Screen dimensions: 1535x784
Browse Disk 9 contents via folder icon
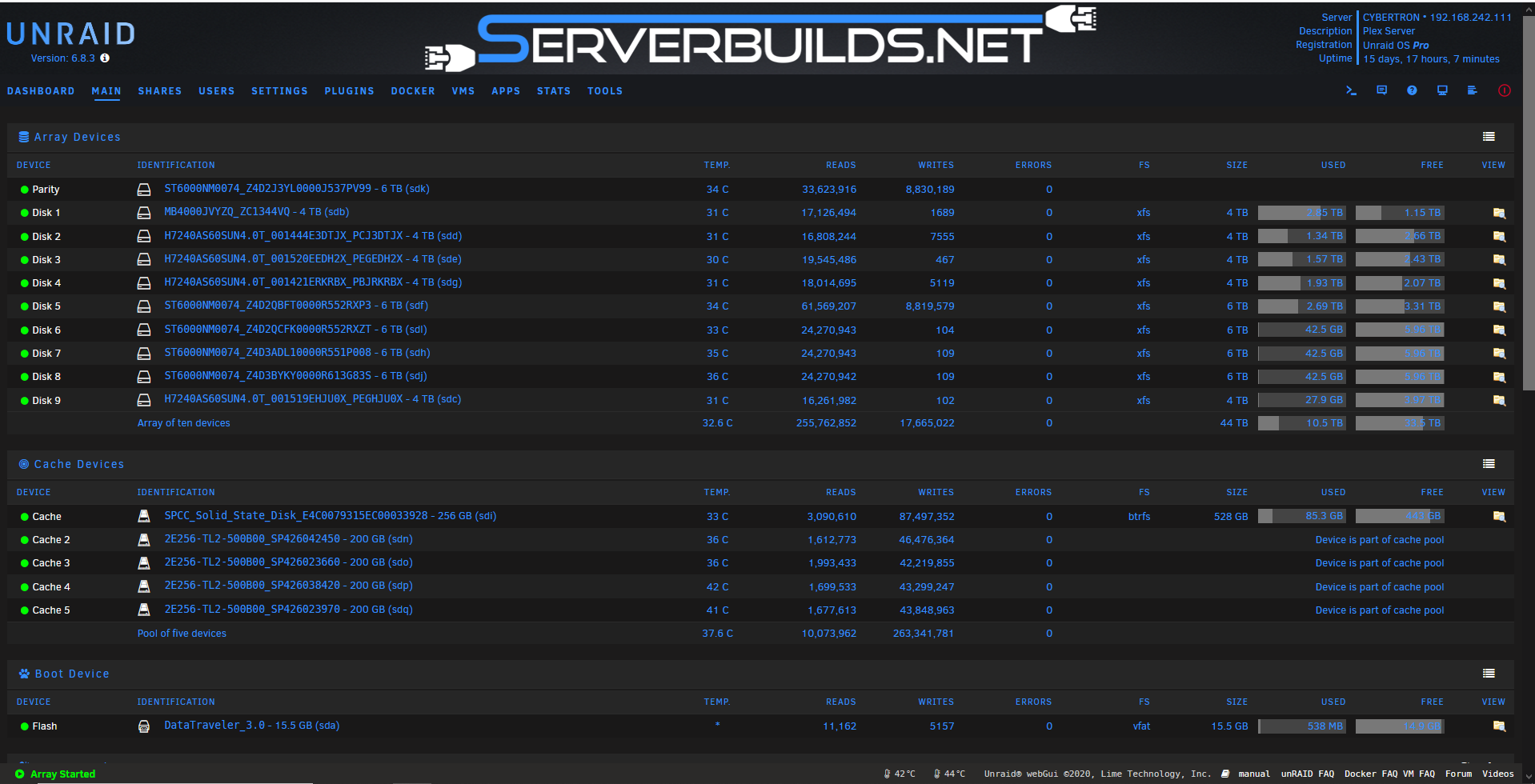(1499, 401)
